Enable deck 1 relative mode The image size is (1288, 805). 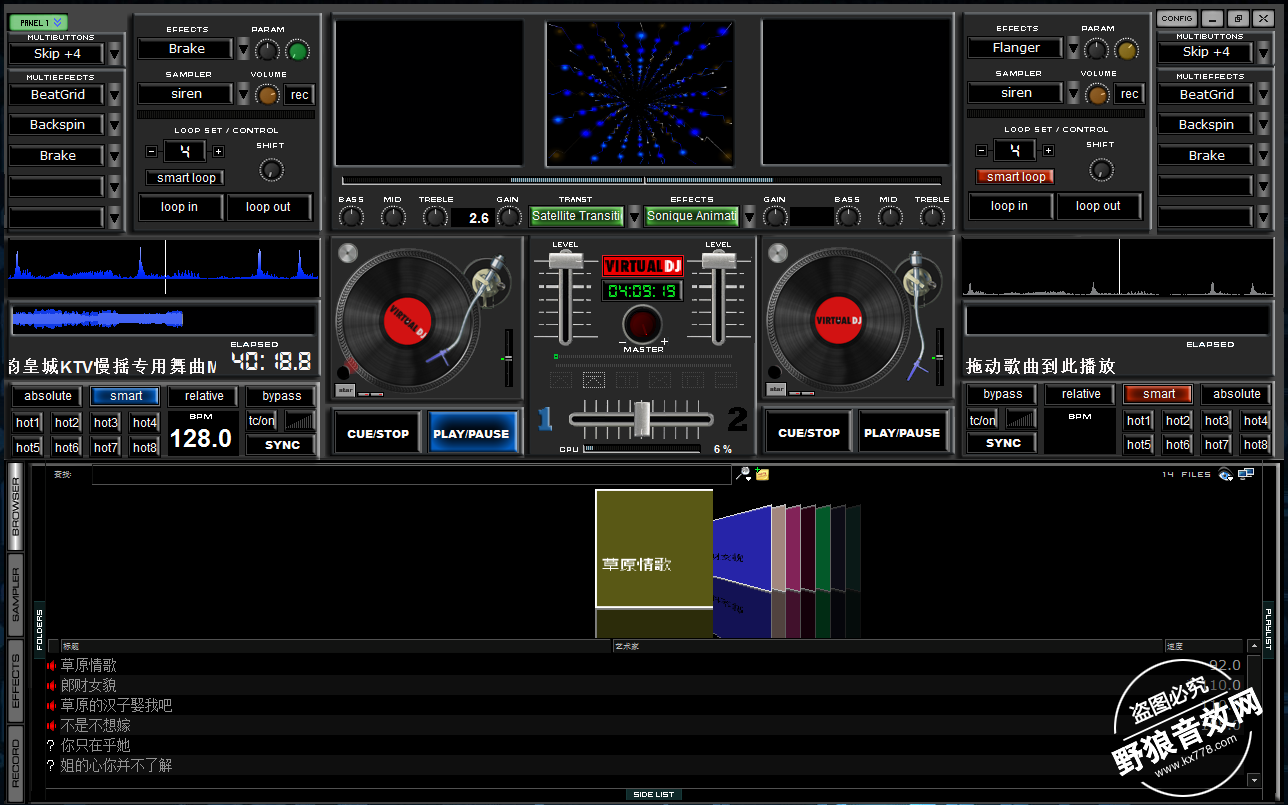[204, 396]
